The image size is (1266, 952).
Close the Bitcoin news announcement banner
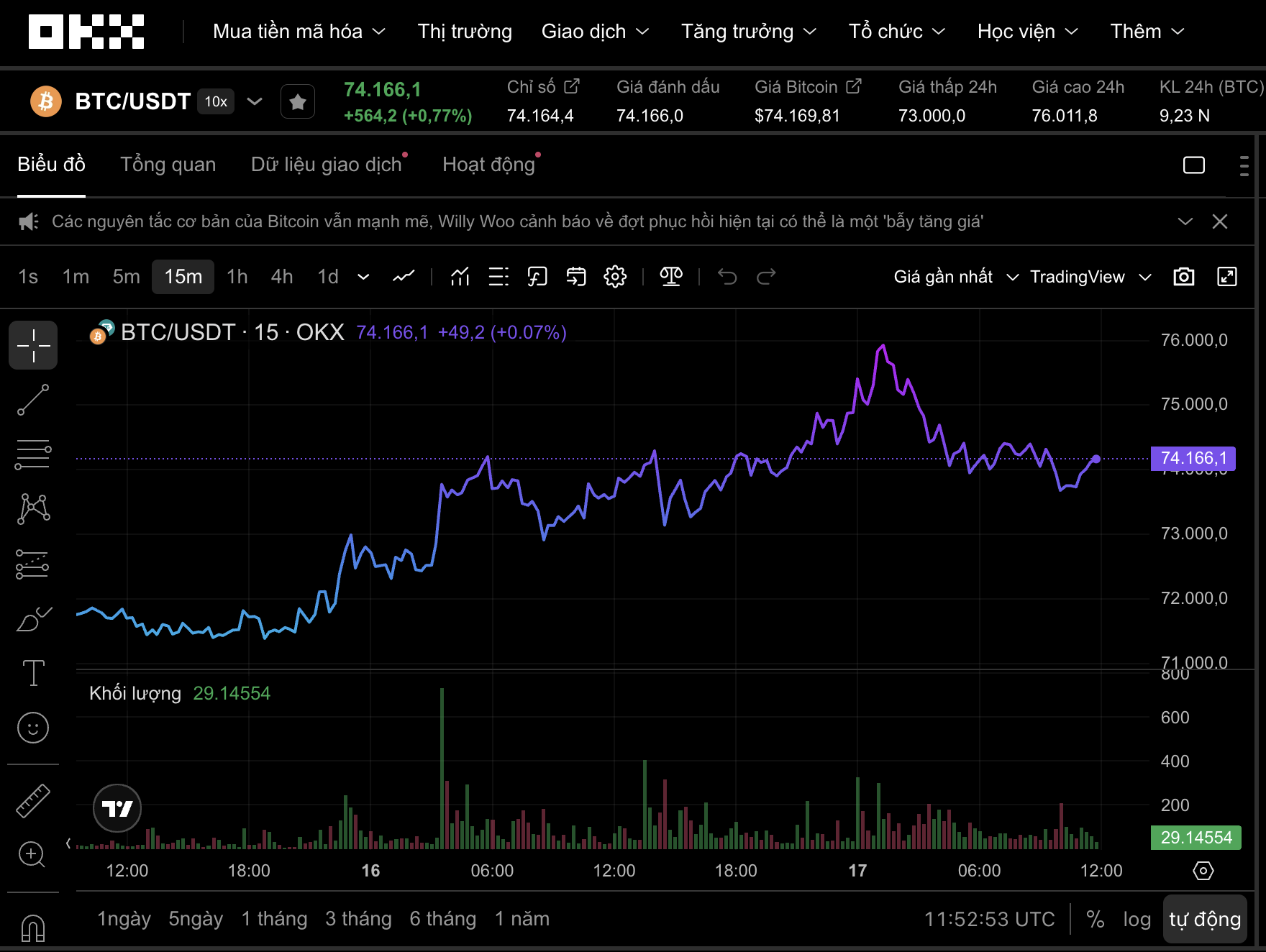pyautogui.click(x=1219, y=221)
